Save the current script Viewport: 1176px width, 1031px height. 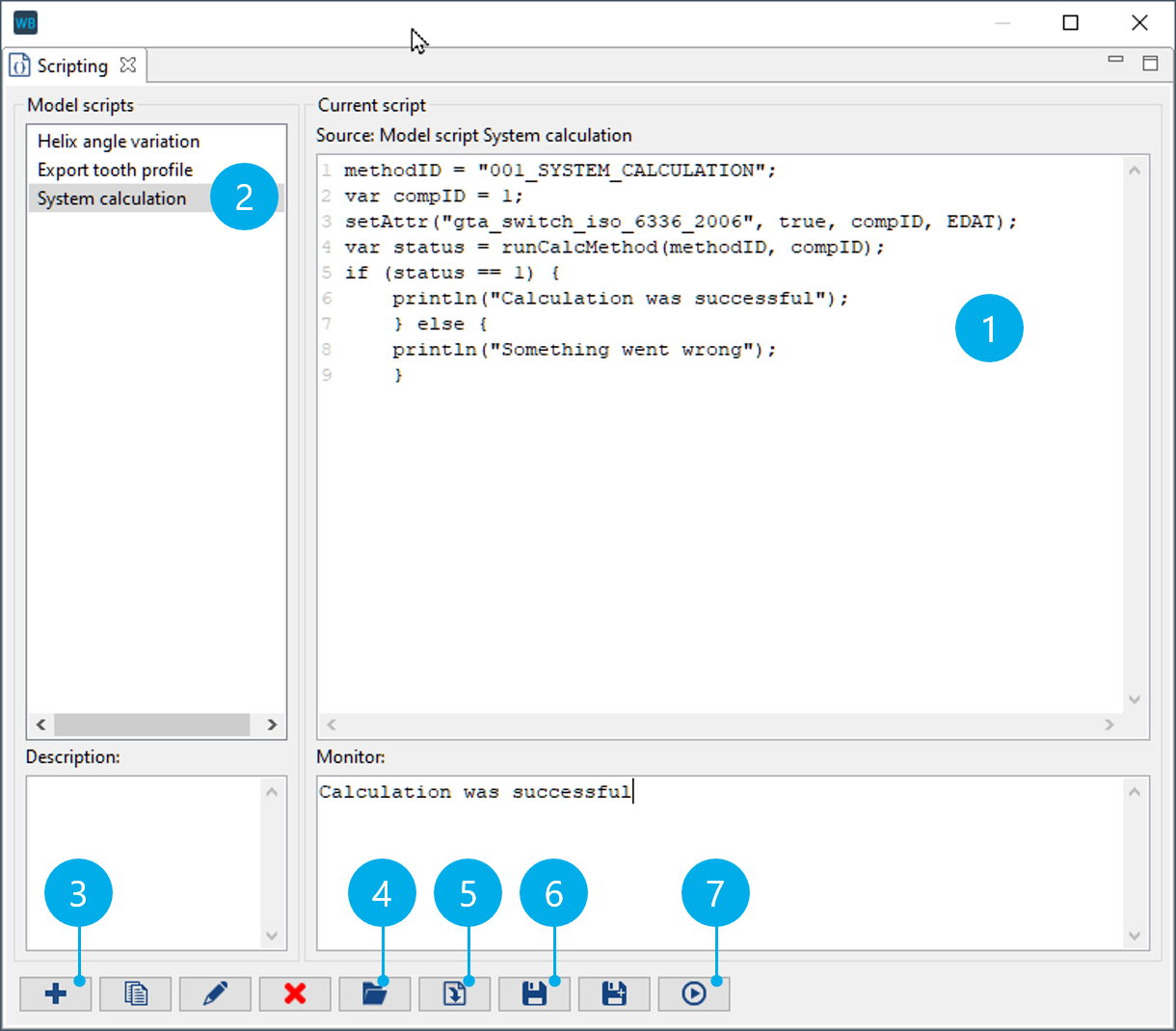[534, 993]
